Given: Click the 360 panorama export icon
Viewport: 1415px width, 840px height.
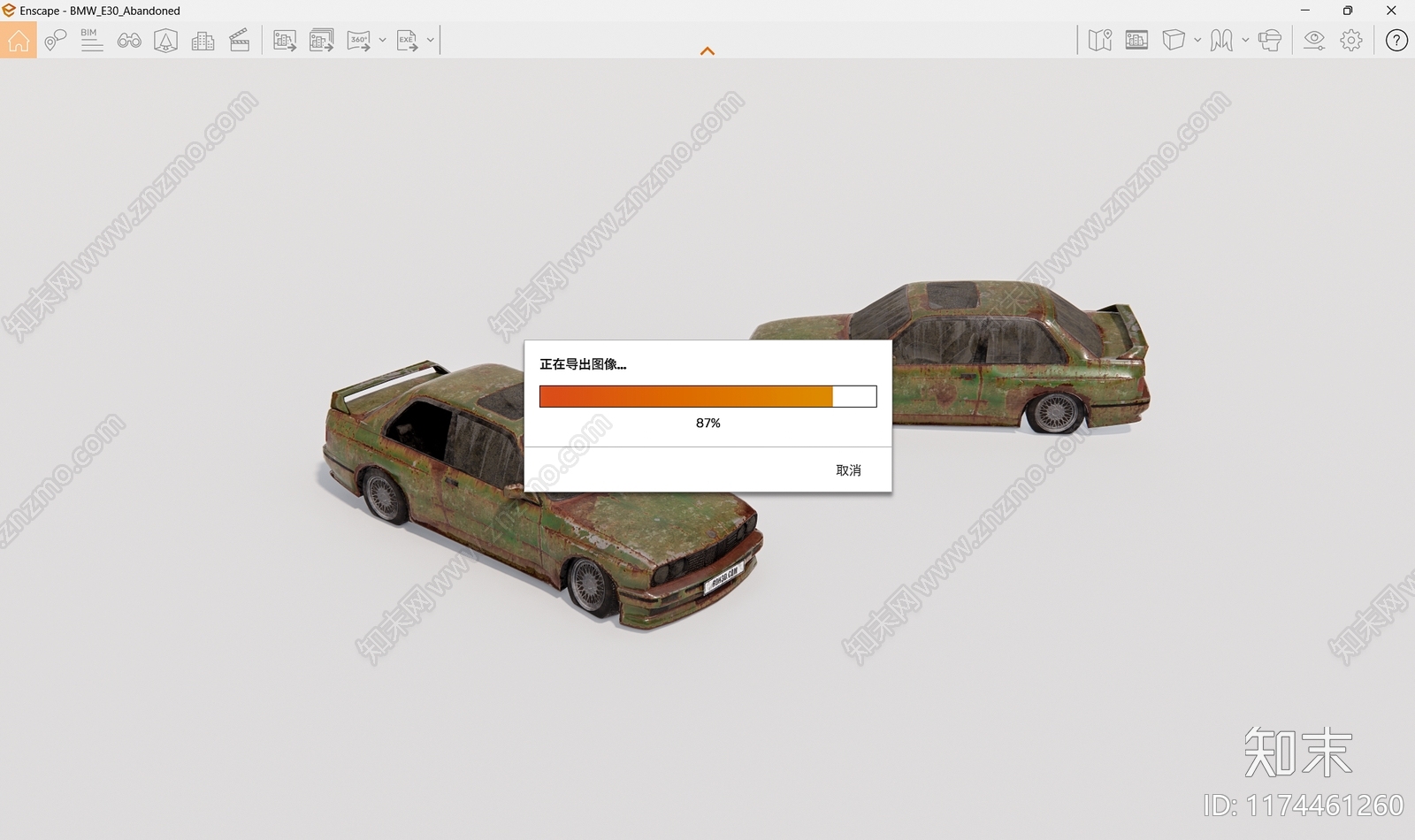Looking at the screenshot, I should 358,40.
